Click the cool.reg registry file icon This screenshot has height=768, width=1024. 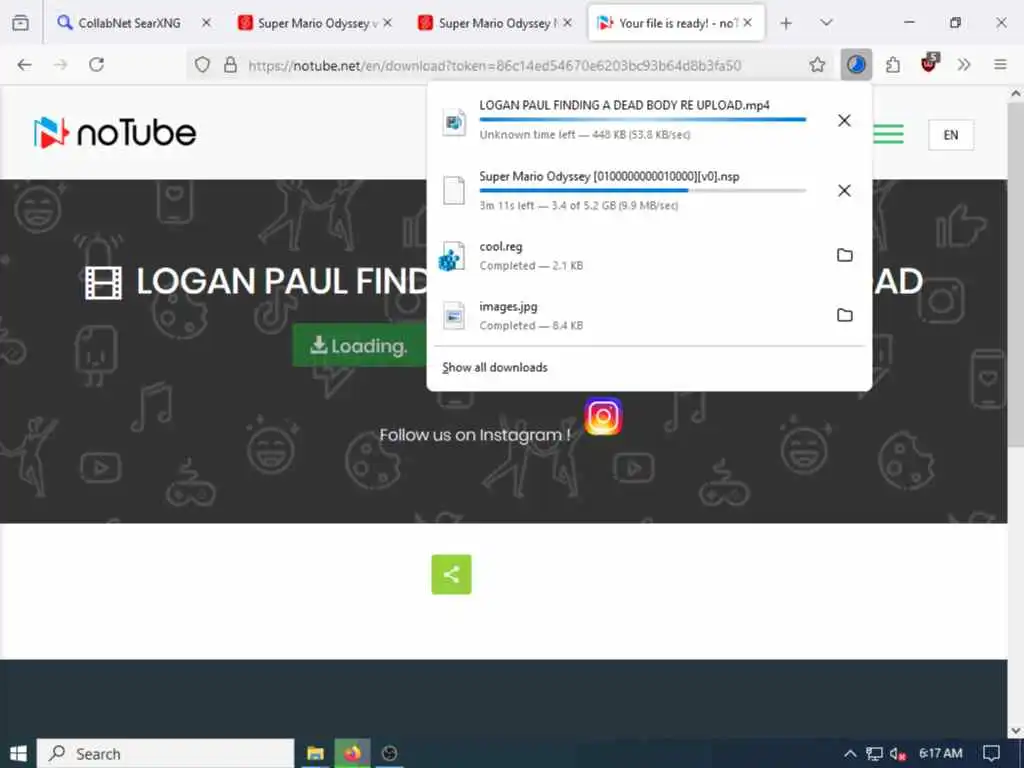click(x=452, y=256)
